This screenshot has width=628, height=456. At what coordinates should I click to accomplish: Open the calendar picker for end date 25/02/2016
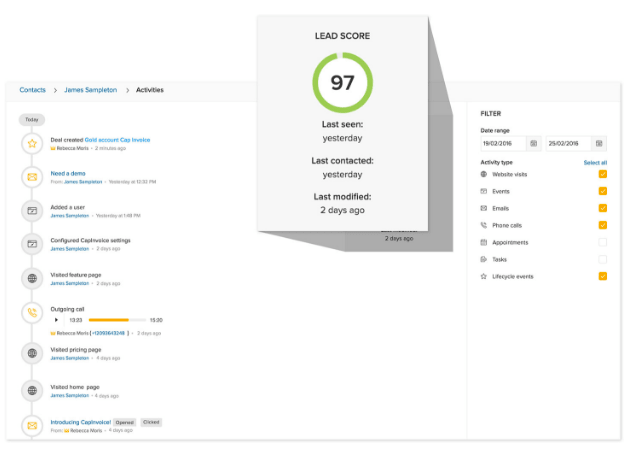click(599, 143)
